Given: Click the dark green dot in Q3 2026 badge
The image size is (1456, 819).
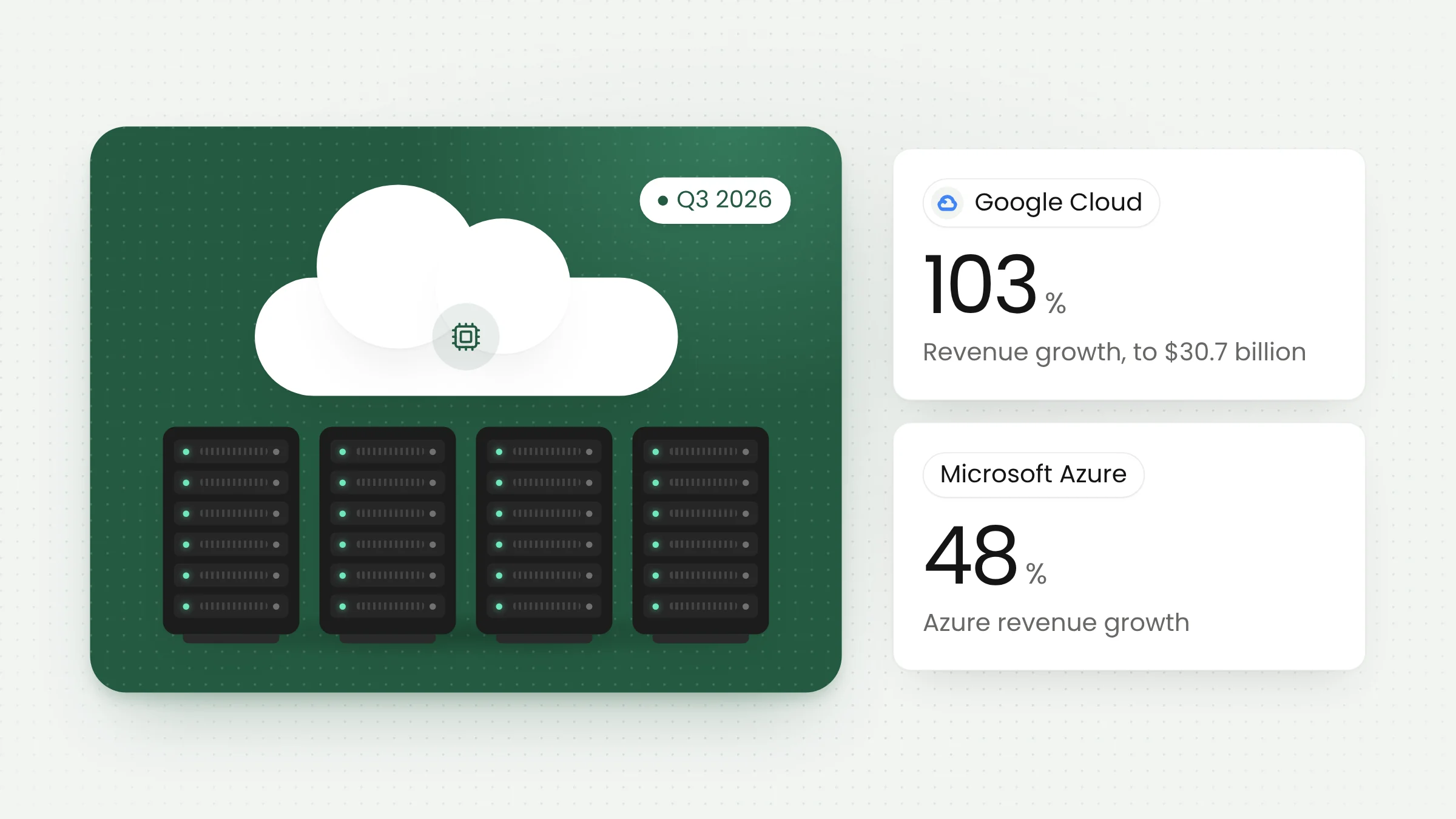Looking at the screenshot, I should coord(663,201).
